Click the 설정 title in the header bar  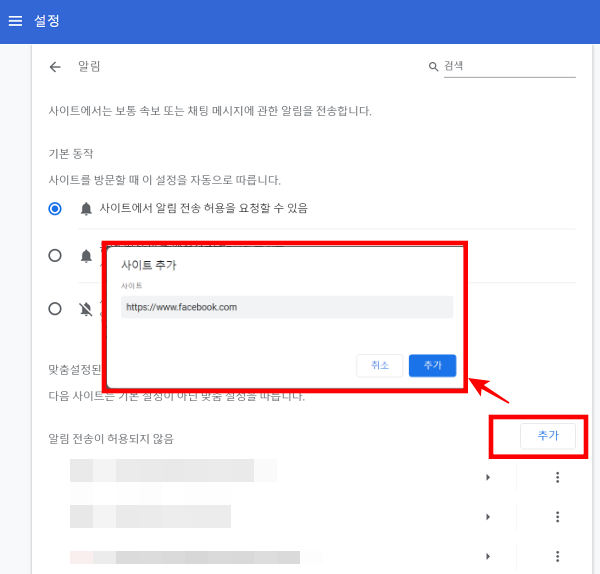47,21
